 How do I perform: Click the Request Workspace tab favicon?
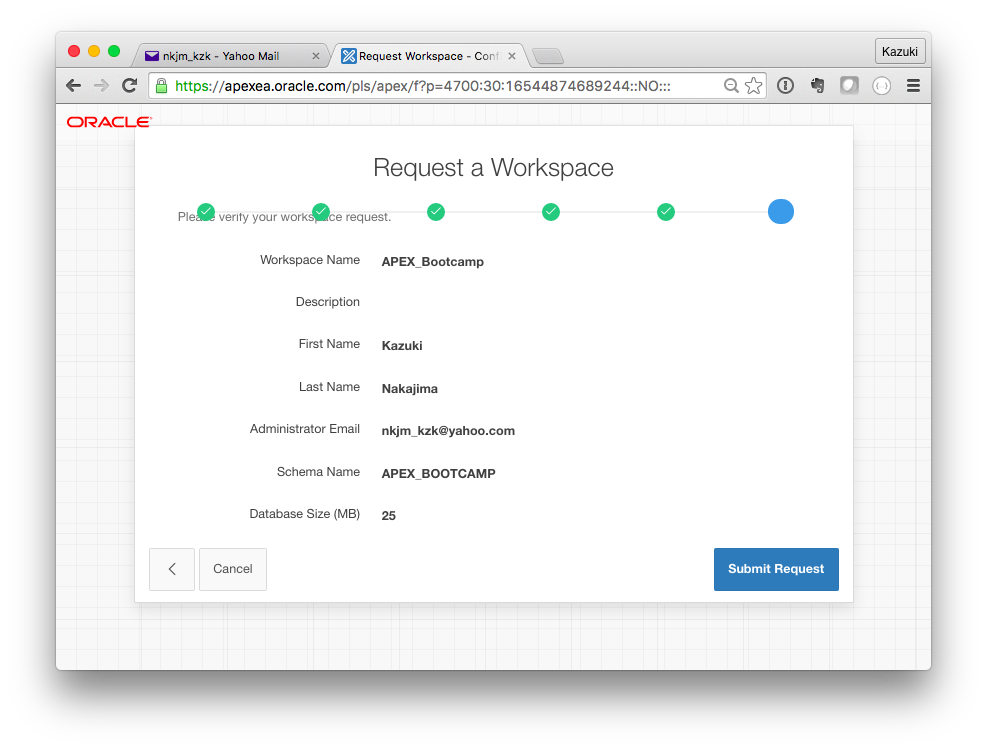click(x=349, y=56)
